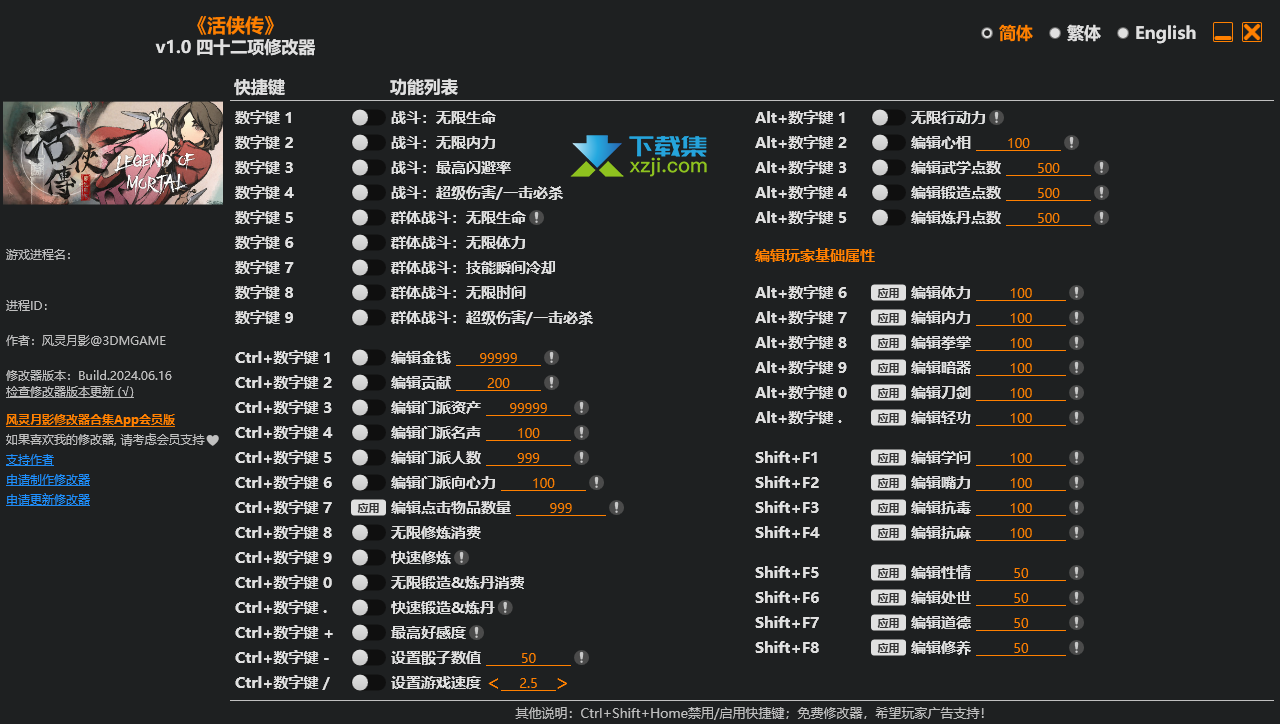Toggle 战斗：无限内力 switch

click(x=368, y=143)
